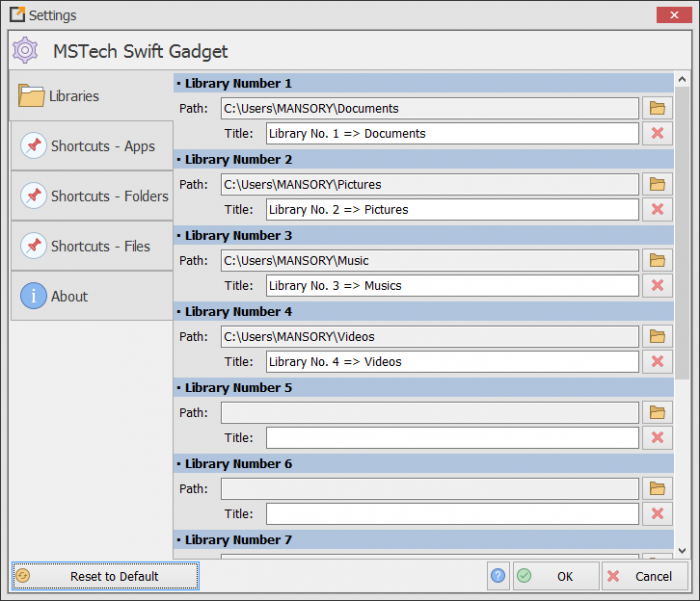The height and width of the screenshot is (601, 700).
Task: Browse folder for Library Number 5 path
Action: click(x=657, y=412)
